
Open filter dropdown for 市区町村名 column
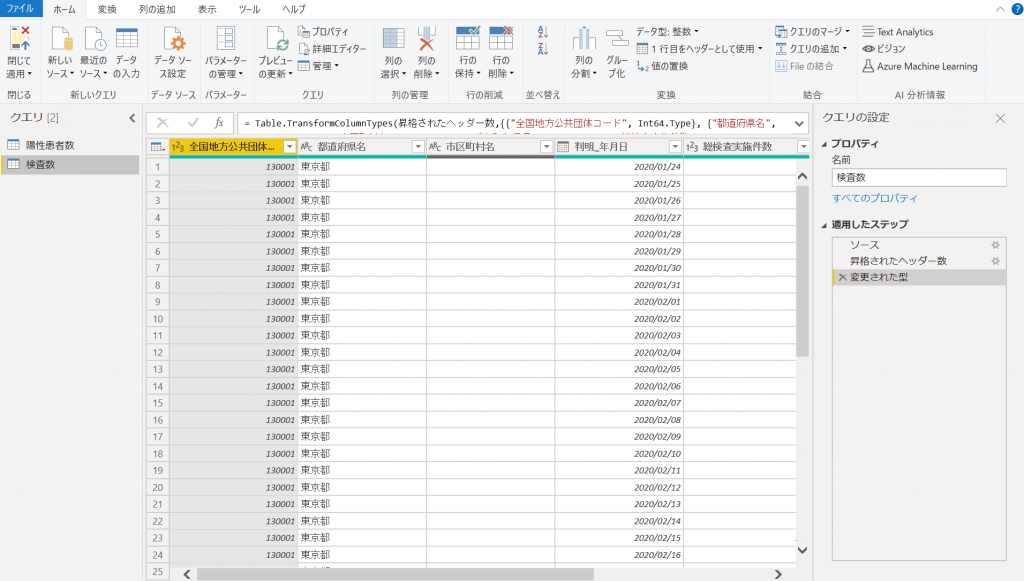[x=547, y=147]
